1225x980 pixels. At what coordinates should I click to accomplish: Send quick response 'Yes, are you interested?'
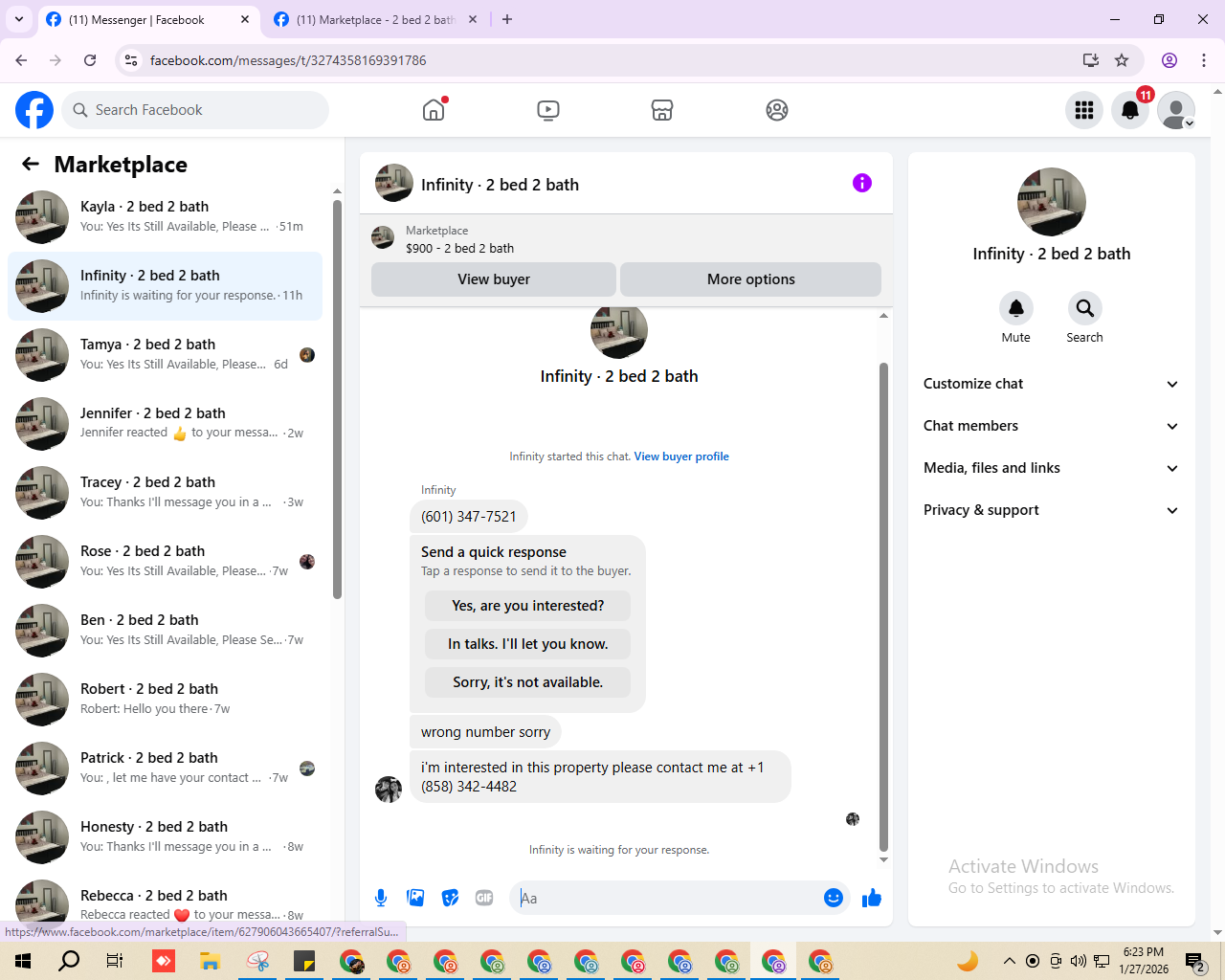[528, 606]
